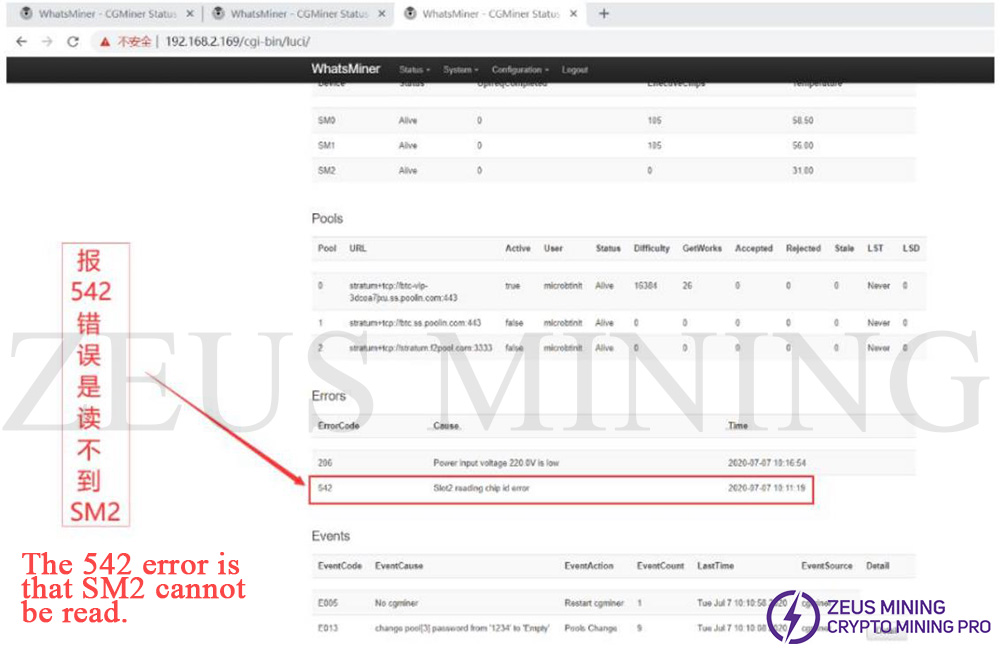Close the second WhatsMiner tab
Viewport: 1000px width, 656px height.
381,14
